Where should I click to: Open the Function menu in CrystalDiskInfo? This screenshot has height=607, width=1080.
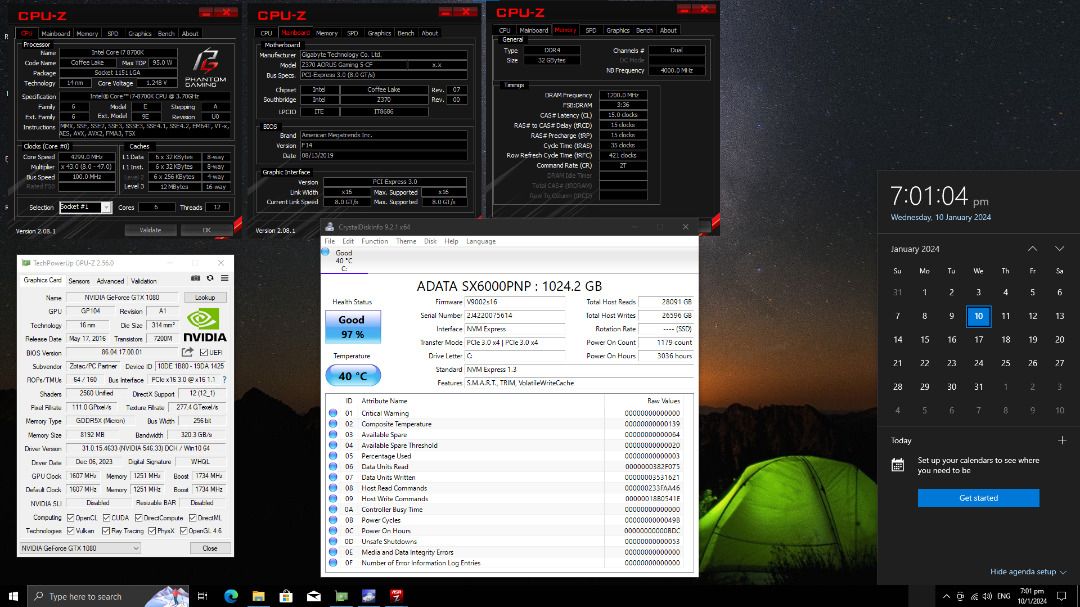click(375, 241)
